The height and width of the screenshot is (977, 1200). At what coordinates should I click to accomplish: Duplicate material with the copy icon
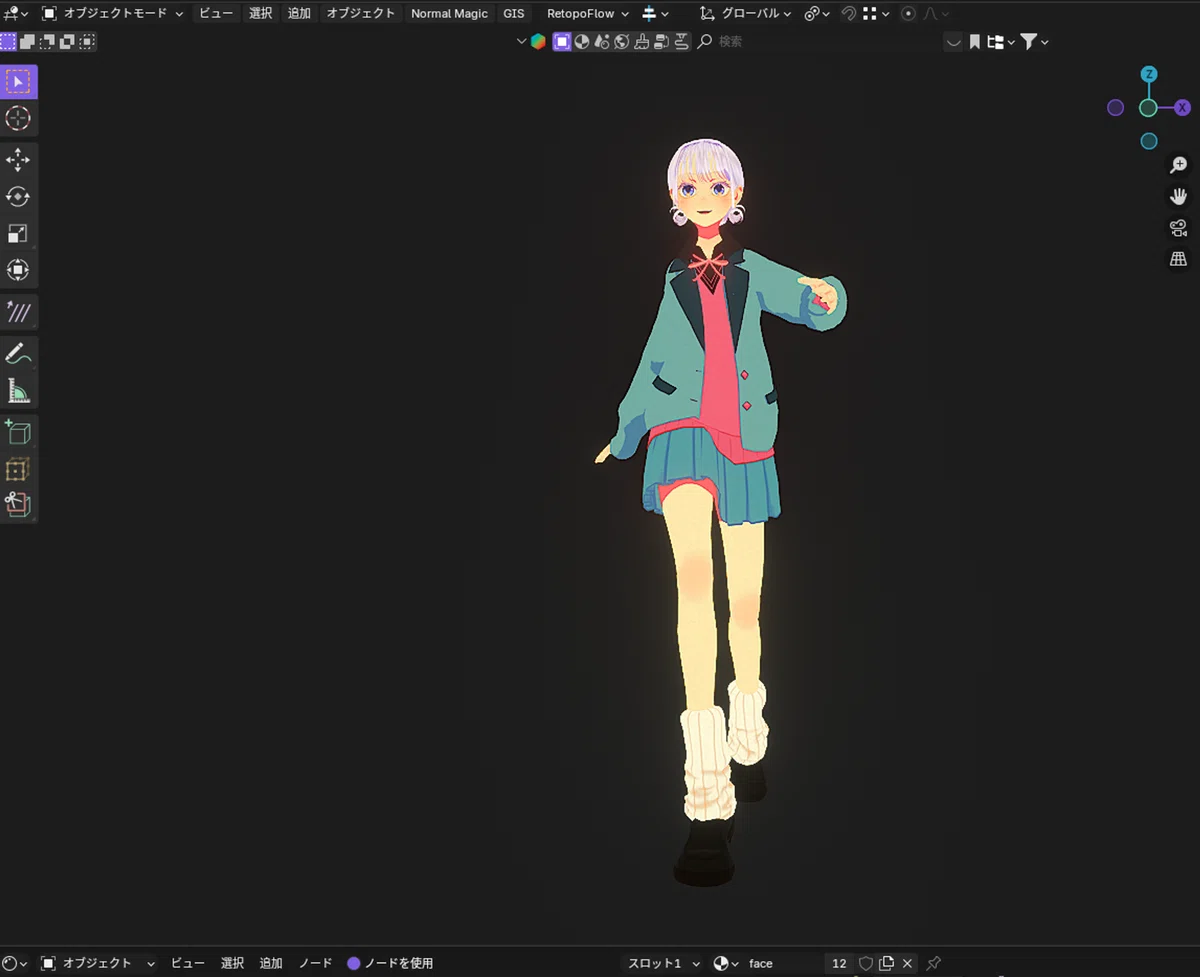tap(886, 963)
